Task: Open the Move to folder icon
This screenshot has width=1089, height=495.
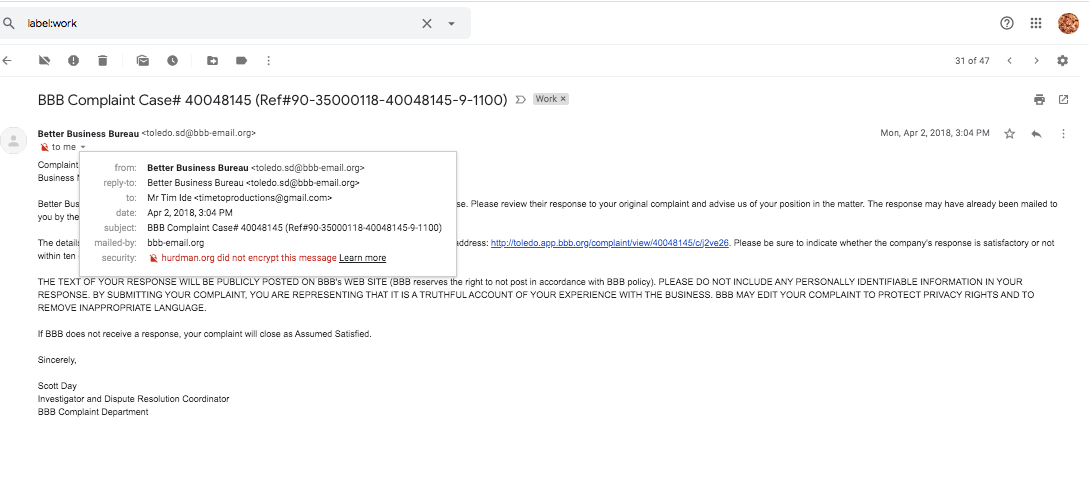Action: (212, 61)
